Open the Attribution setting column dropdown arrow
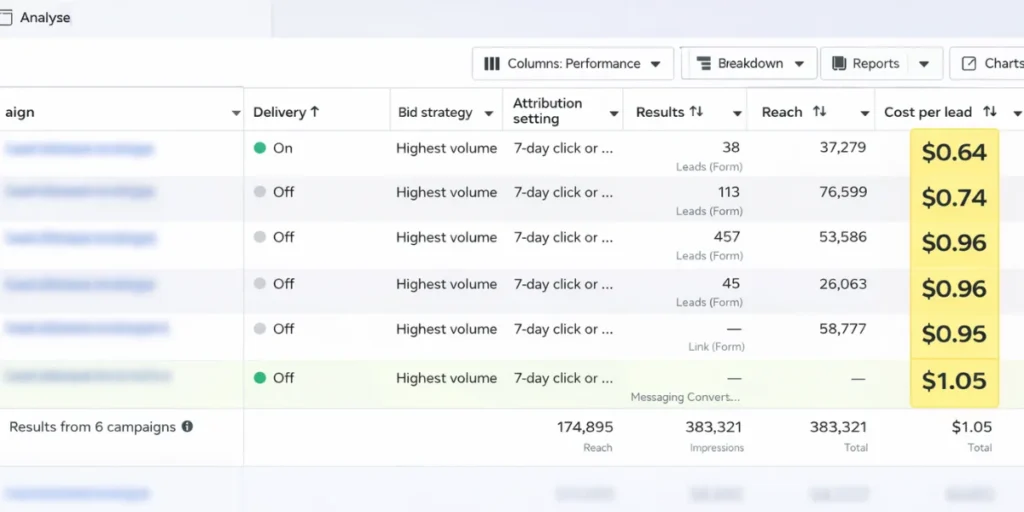 coord(614,114)
